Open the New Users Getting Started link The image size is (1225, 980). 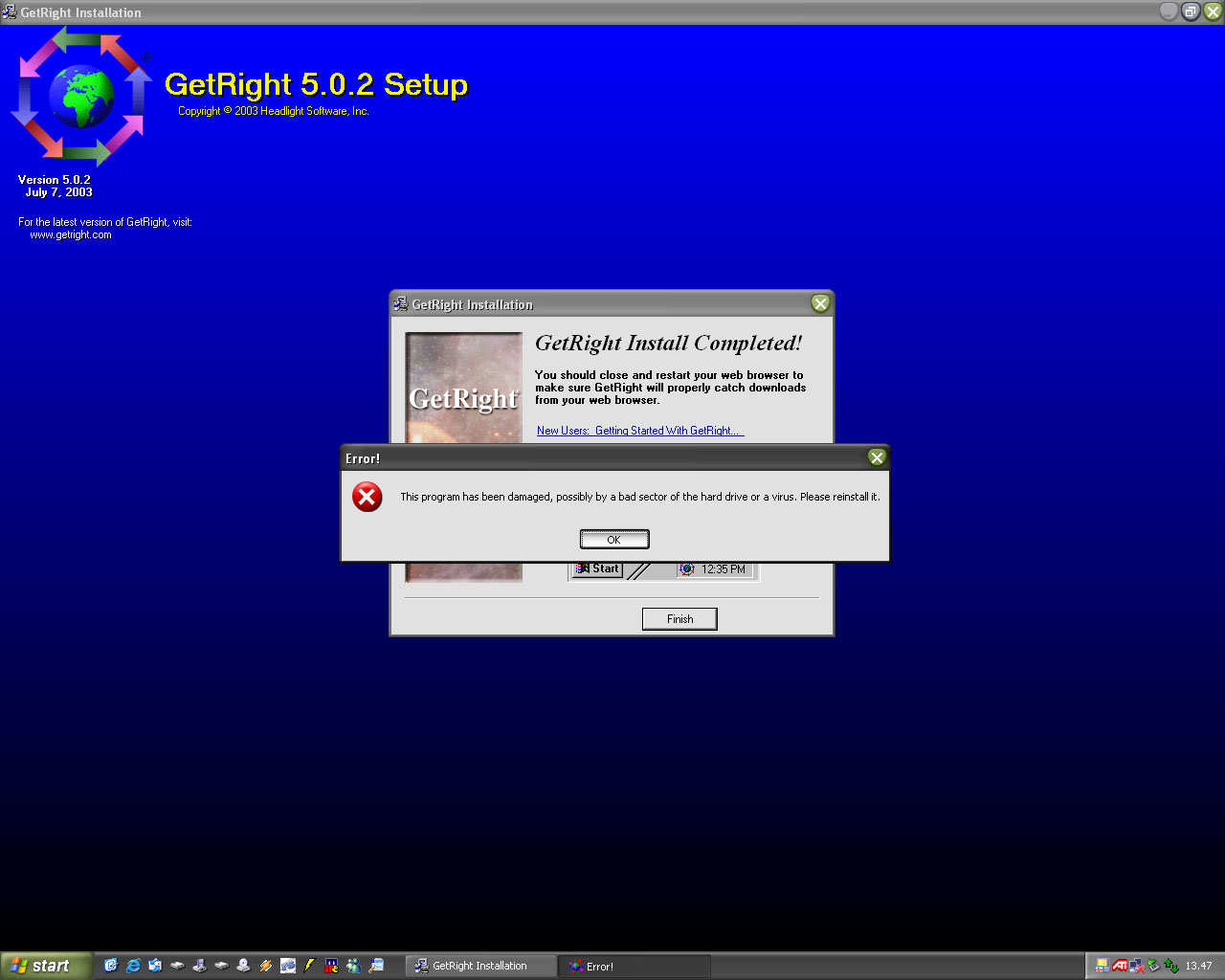[x=640, y=431]
